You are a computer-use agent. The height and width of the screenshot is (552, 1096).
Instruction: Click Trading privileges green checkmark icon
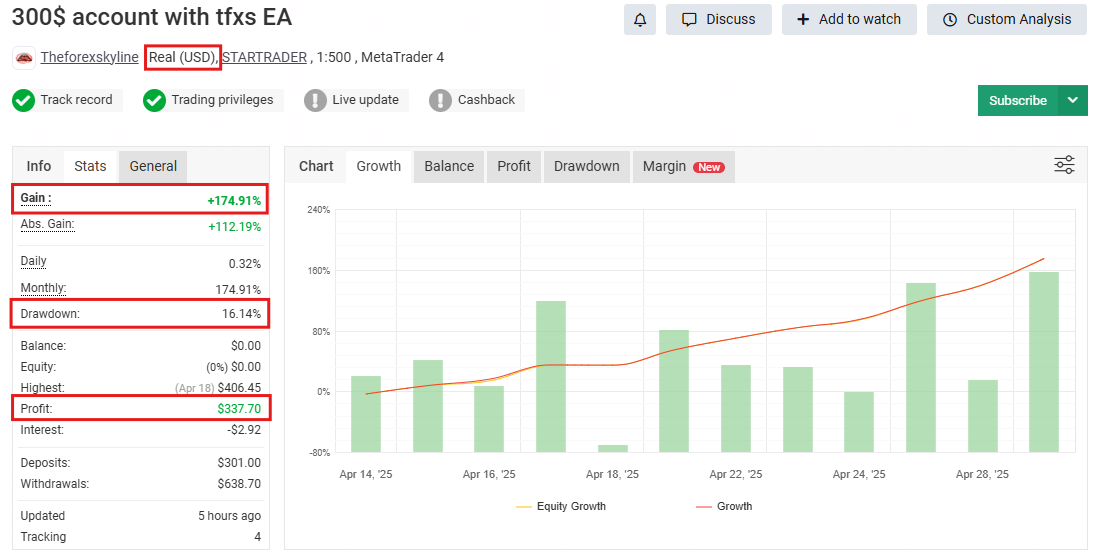(x=154, y=100)
